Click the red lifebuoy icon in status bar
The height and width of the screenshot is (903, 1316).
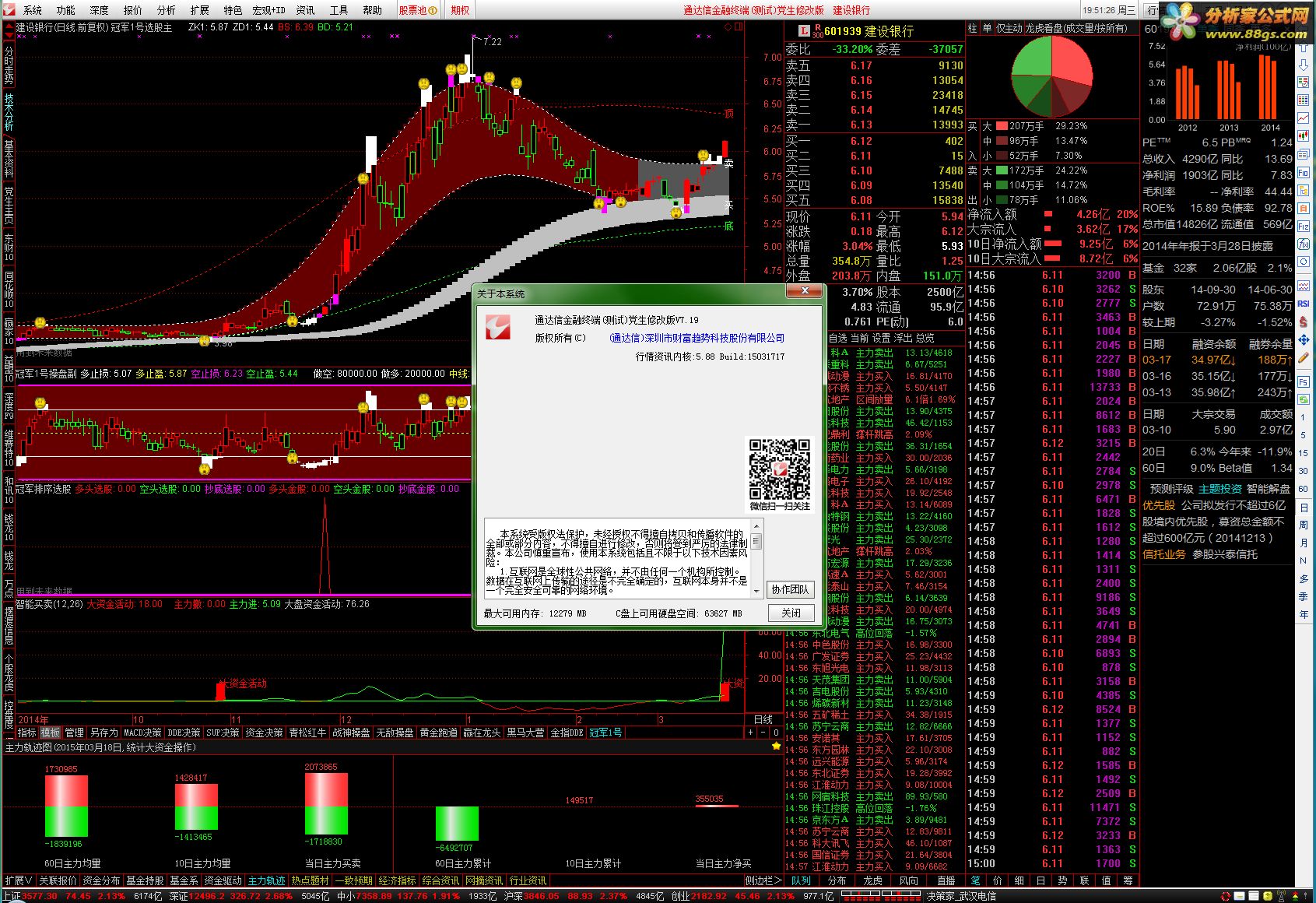(1225, 896)
